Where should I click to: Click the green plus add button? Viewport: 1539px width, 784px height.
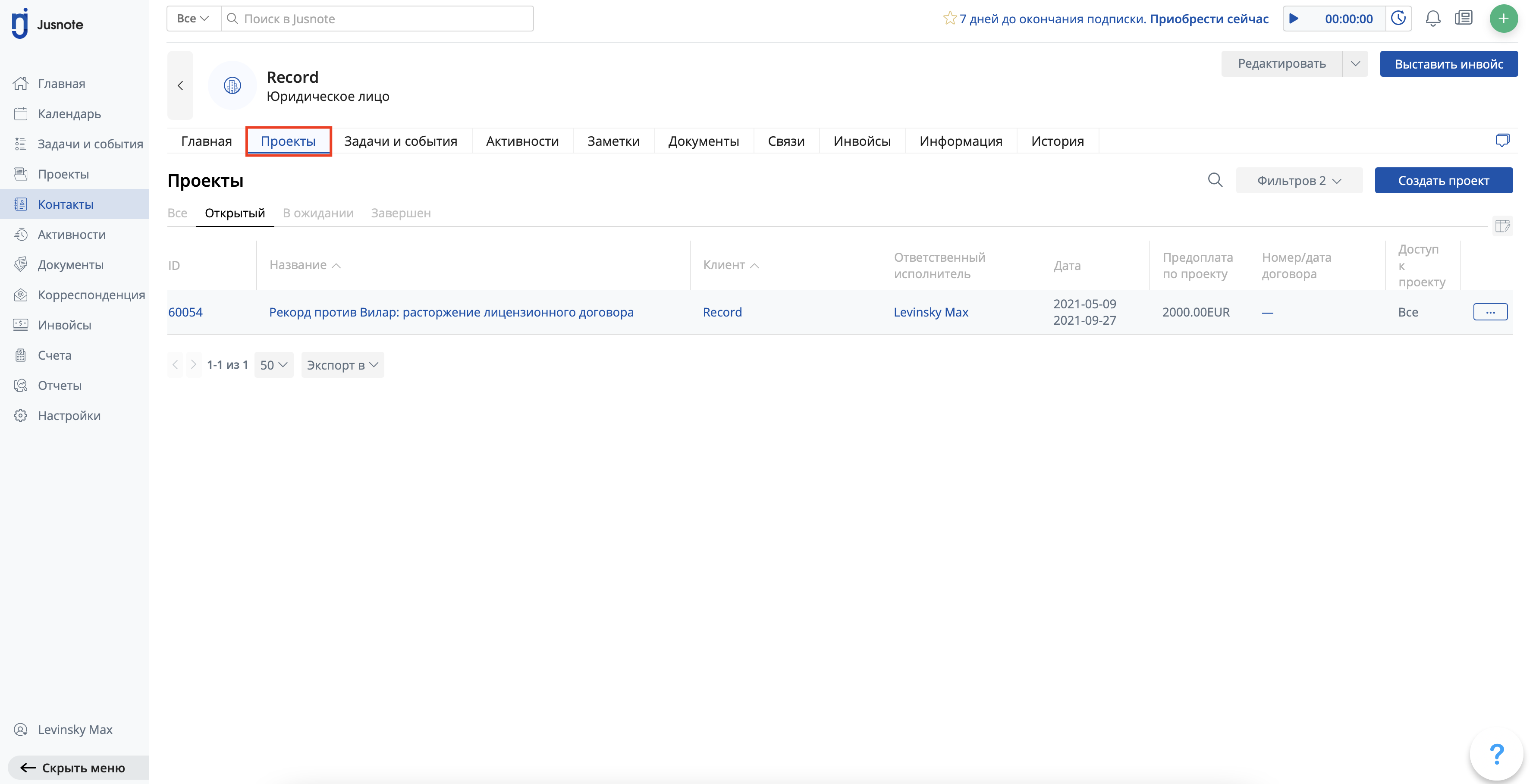1503,19
